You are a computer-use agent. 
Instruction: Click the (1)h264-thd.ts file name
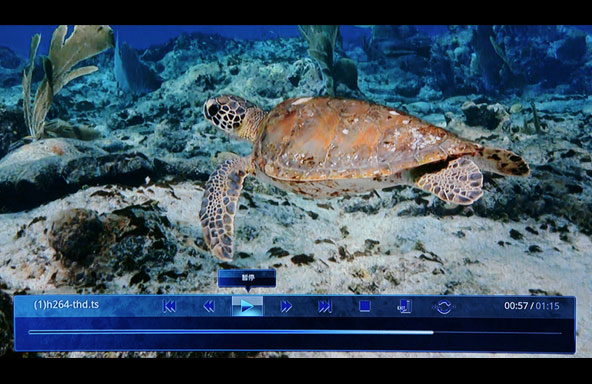click(x=66, y=305)
